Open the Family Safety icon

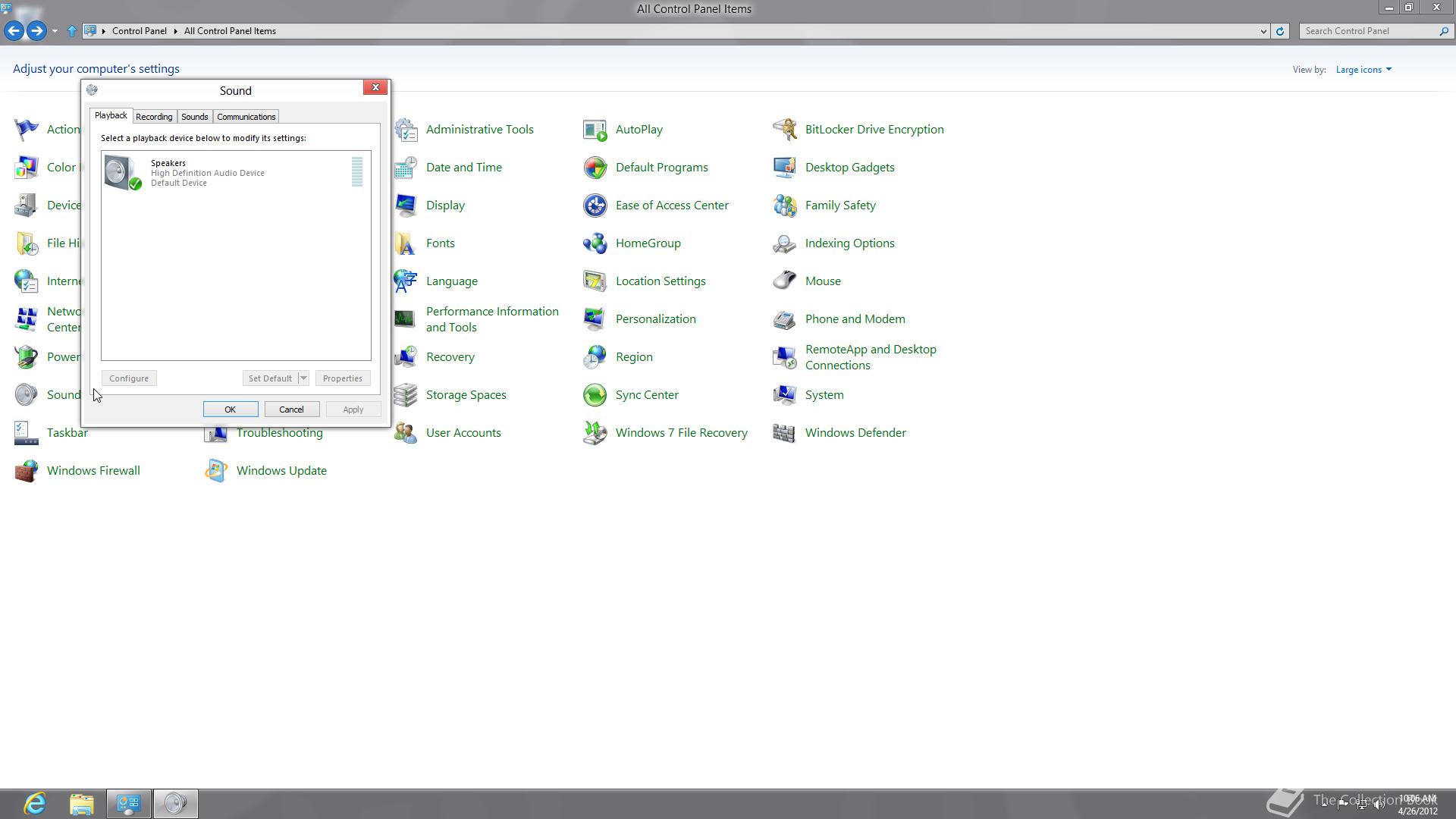click(x=785, y=206)
